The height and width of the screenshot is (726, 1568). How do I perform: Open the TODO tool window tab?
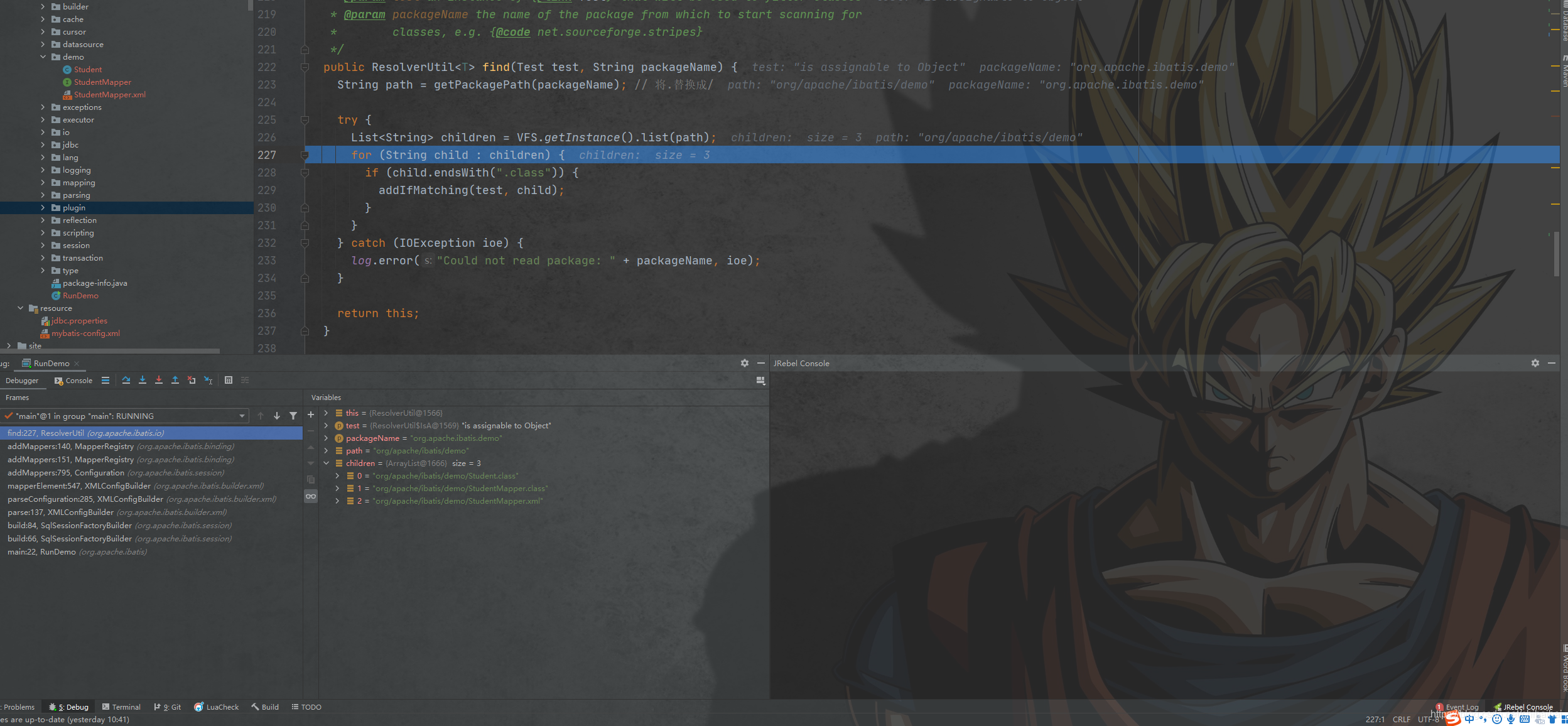coord(306,707)
